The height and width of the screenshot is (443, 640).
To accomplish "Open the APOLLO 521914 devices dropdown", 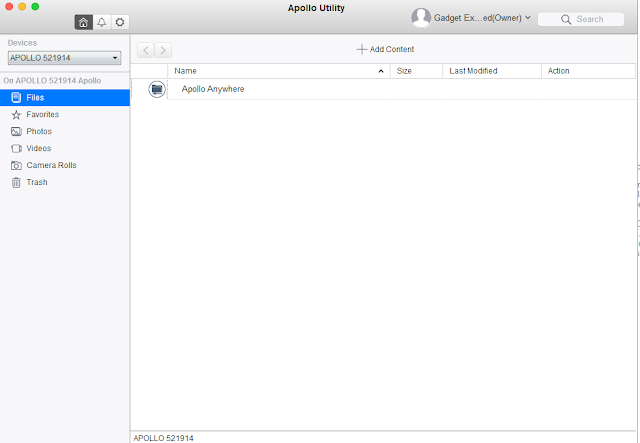I will tap(64, 58).
